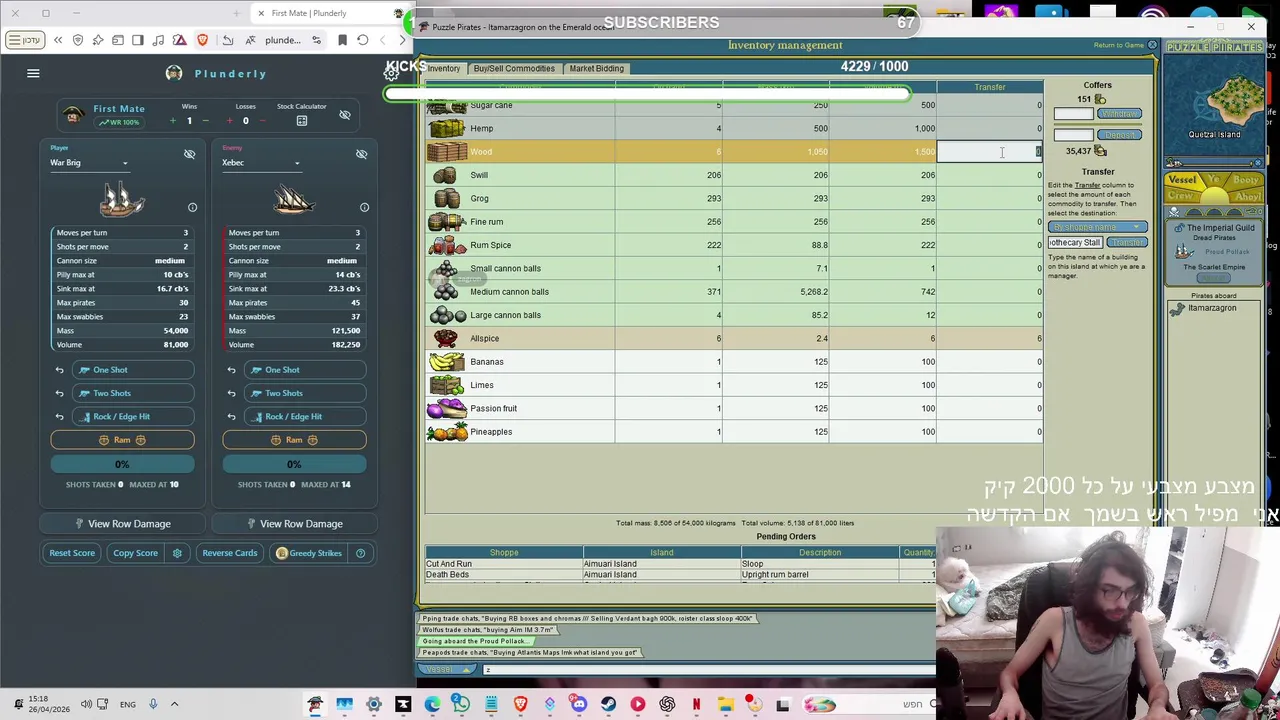Screen dimensions: 1280x720
Task: Focus the Deposit amount input field
Action: 1073,135
